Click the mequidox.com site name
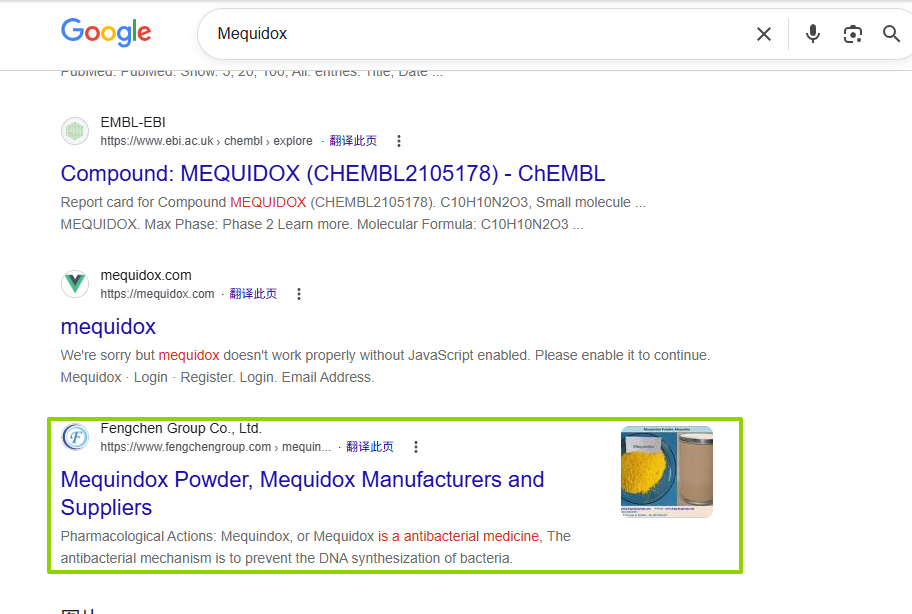 (x=146, y=275)
